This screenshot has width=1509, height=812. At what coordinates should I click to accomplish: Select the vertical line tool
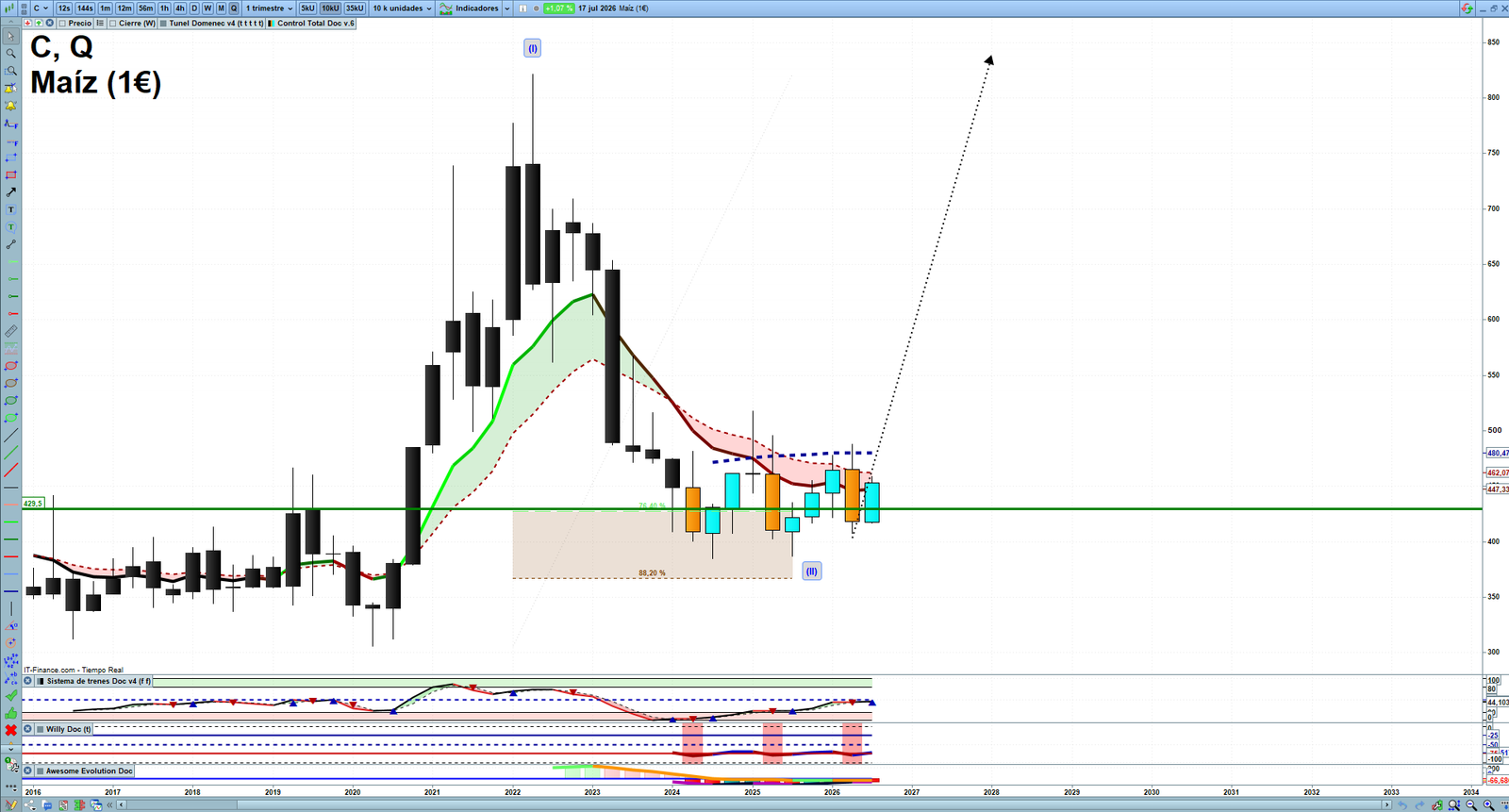pyautogui.click(x=11, y=608)
